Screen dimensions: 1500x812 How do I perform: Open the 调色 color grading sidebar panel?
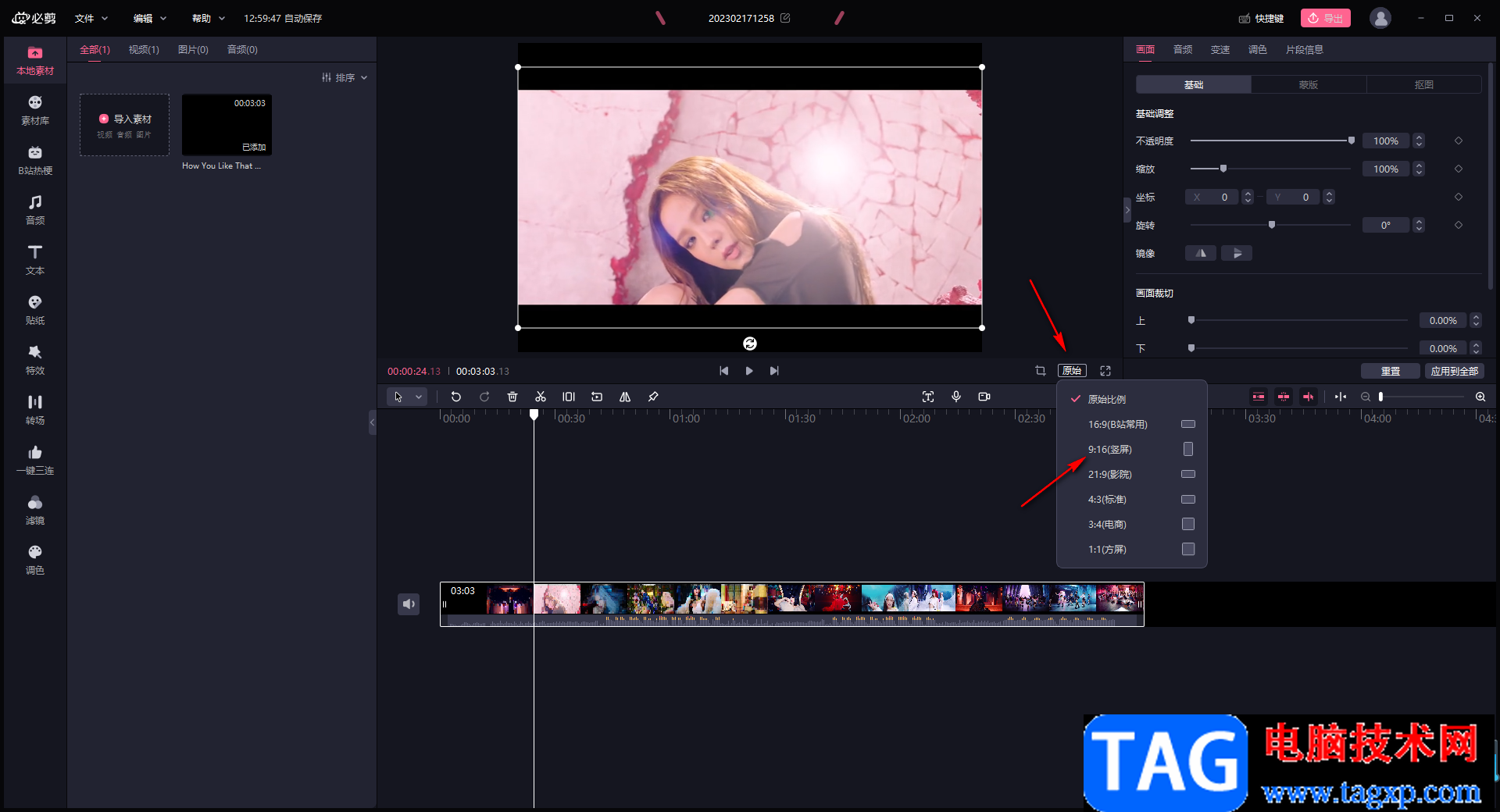pyautogui.click(x=35, y=561)
